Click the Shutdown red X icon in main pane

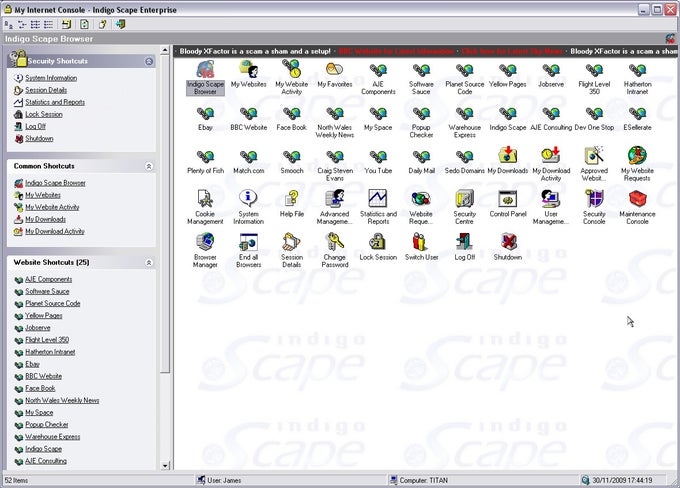click(x=507, y=242)
